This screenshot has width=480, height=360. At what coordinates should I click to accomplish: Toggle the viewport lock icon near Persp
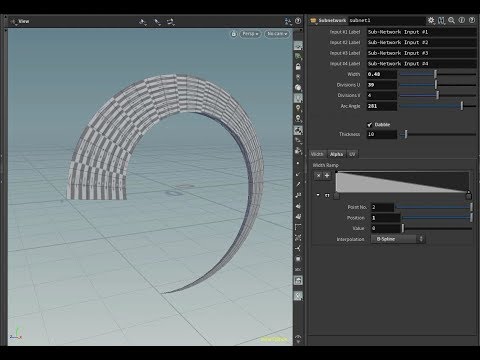pyautogui.click(x=234, y=34)
